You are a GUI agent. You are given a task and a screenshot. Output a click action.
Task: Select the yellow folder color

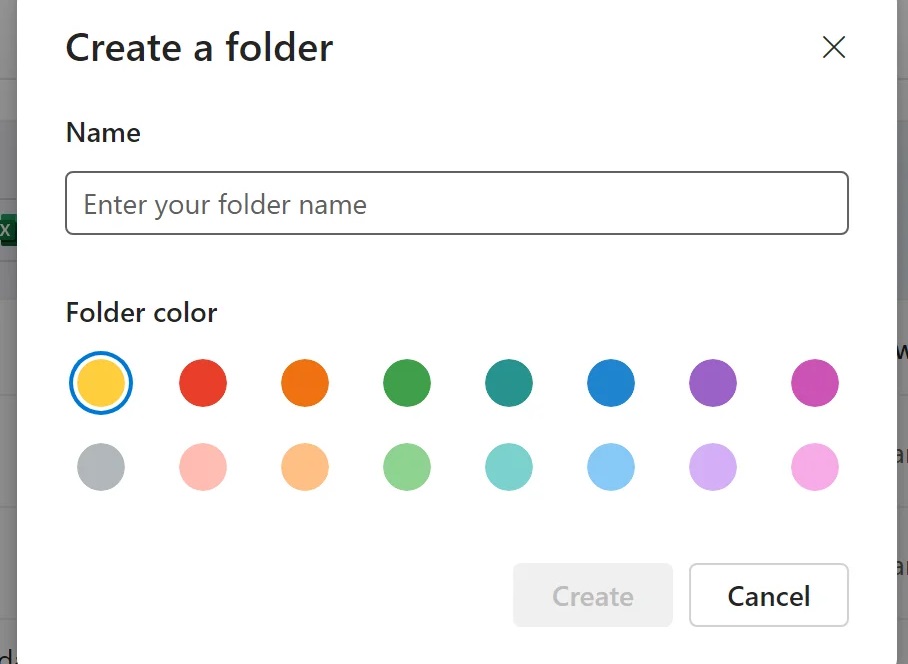100,383
